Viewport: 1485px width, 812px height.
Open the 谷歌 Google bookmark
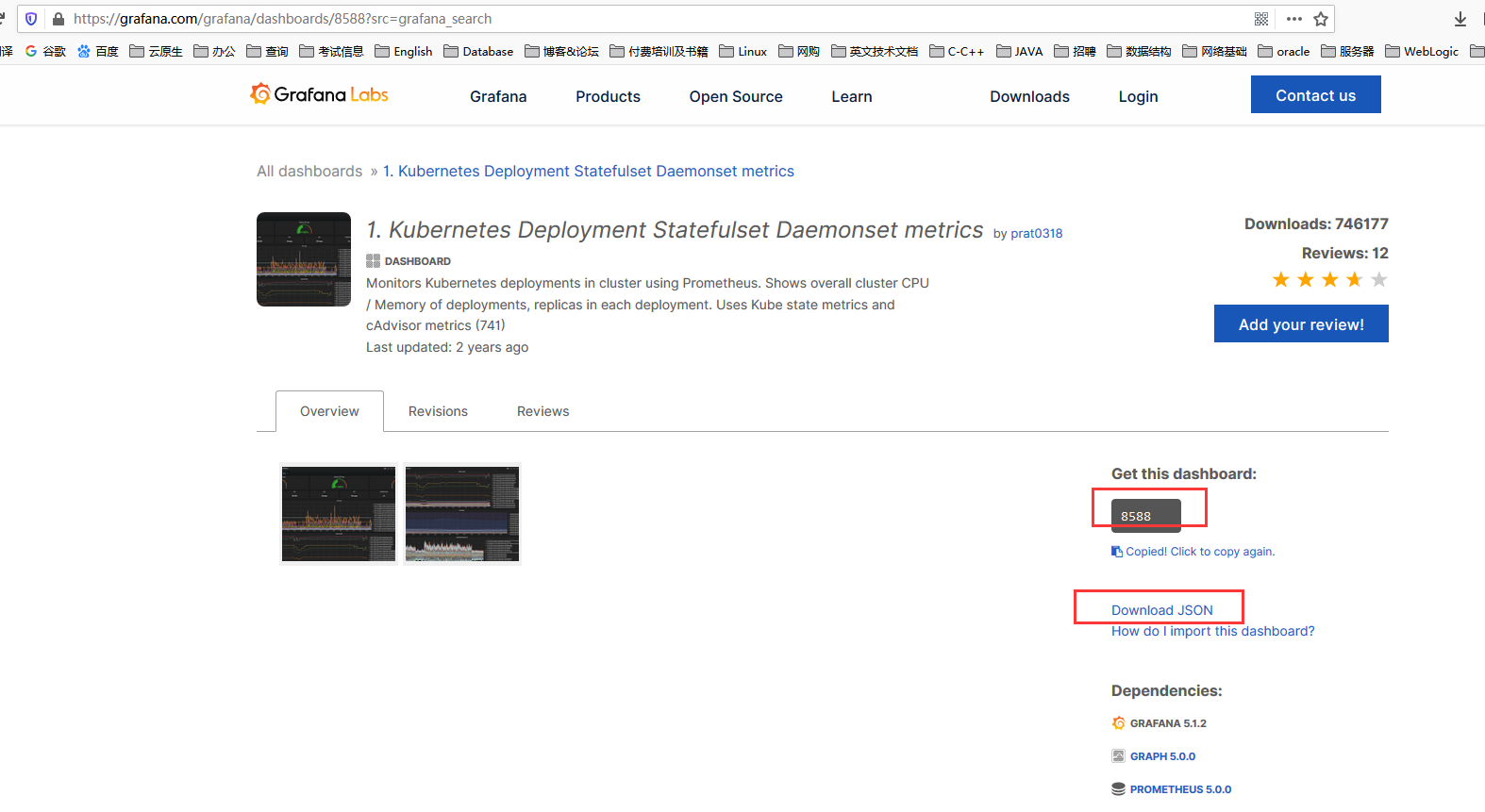45,51
